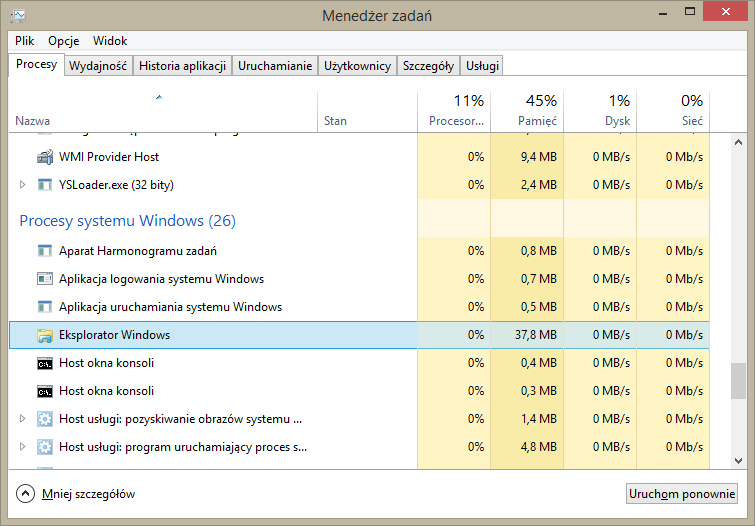Open the Opcje menu
The height and width of the screenshot is (526, 755).
[64, 41]
